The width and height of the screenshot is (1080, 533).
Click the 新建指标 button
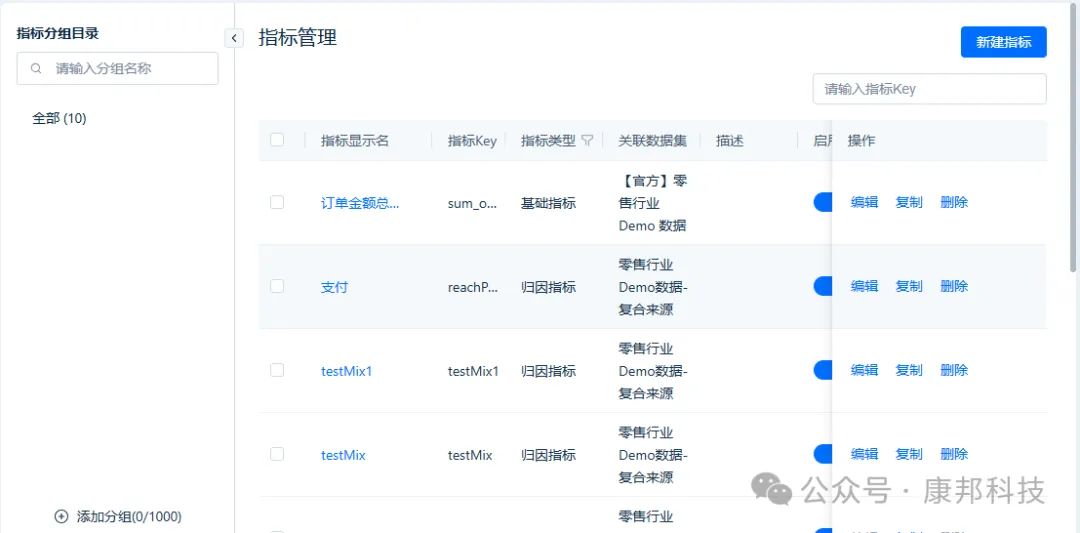pyautogui.click(x=1003, y=42)
